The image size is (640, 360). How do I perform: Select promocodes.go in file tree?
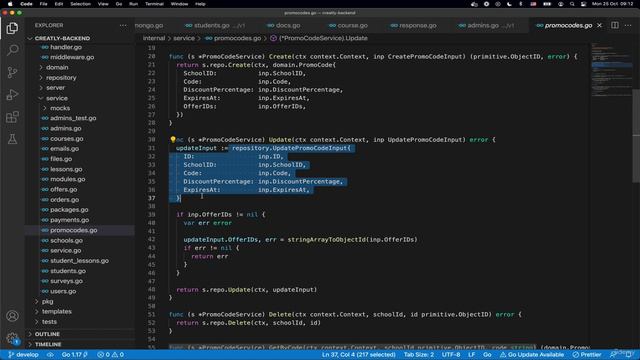click(x=80, y=230)
